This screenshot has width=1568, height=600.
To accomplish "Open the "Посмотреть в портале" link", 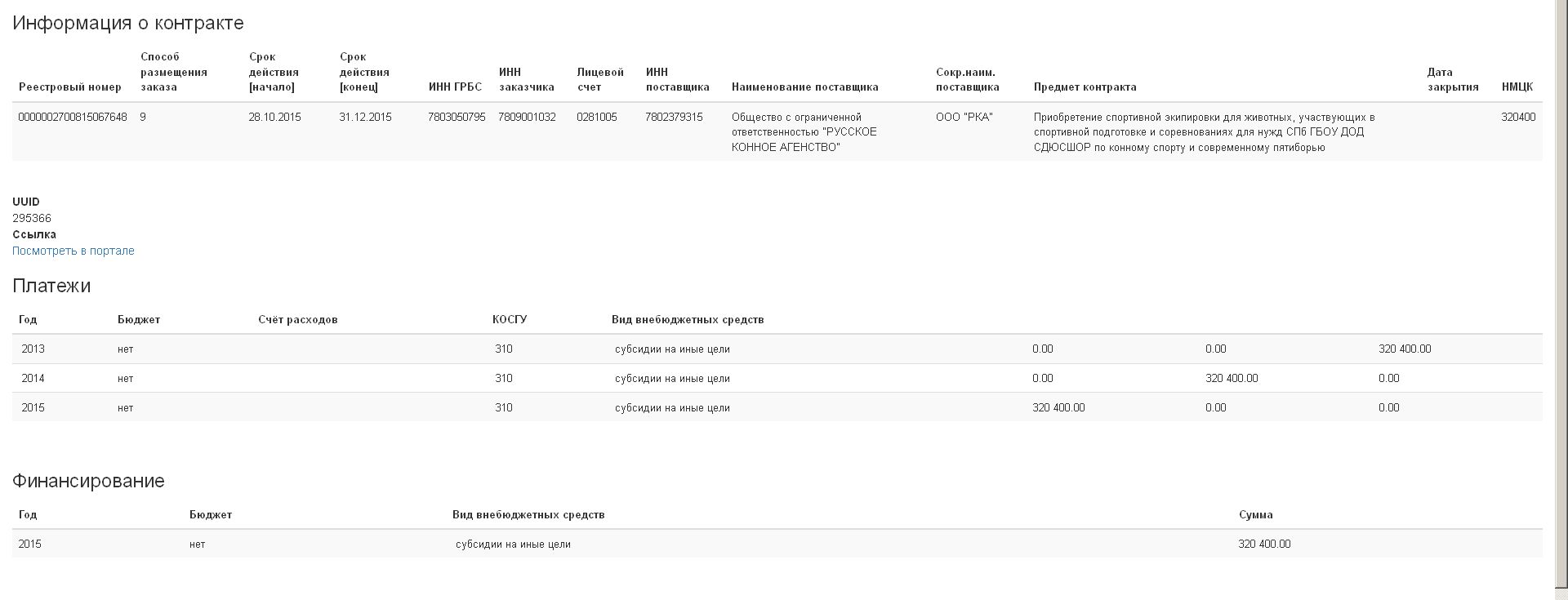I will tap(73, 251).
